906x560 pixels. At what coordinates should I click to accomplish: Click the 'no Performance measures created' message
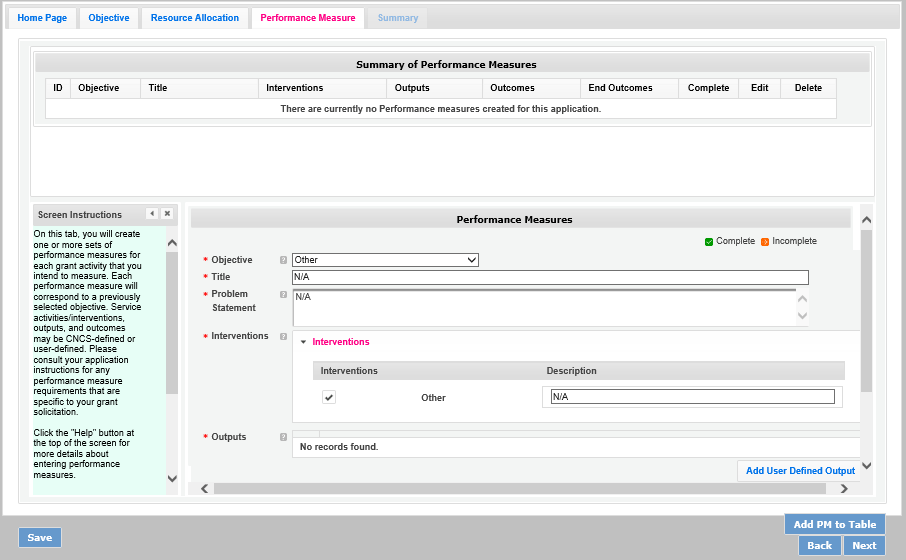click(441, 109)
